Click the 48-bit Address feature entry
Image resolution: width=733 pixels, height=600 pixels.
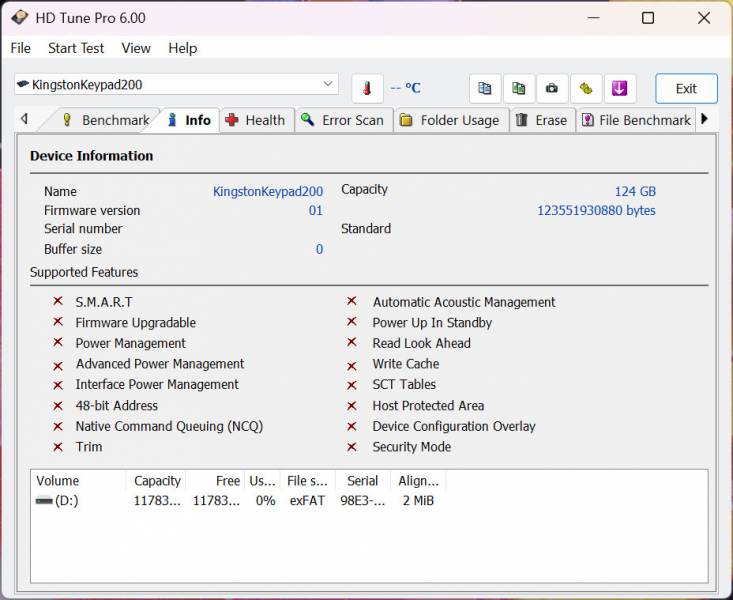[x=116, y=405]
